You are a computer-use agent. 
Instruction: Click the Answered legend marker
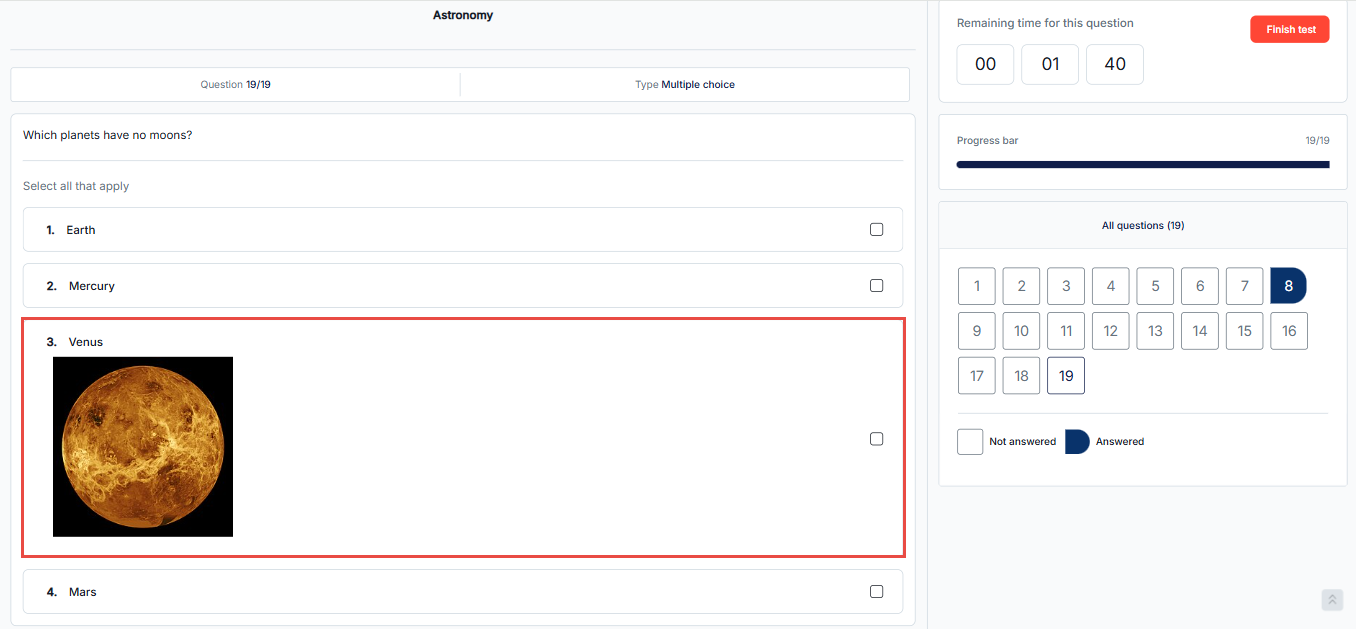1077,442
